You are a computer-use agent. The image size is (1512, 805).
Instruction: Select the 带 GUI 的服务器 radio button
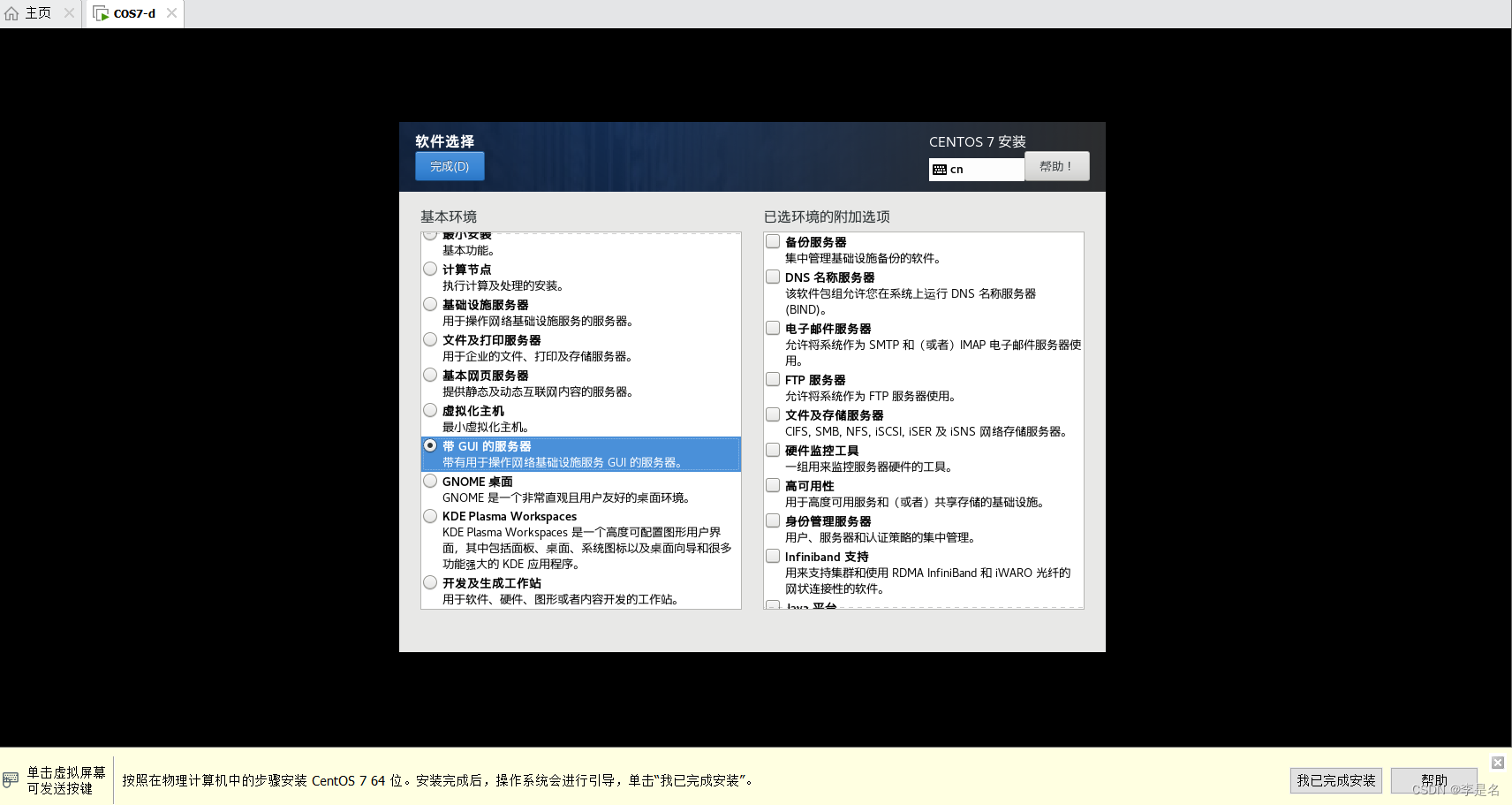430,445
